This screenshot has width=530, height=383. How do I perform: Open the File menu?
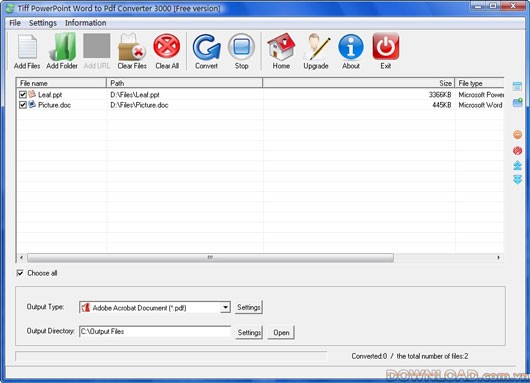(15, 23)
